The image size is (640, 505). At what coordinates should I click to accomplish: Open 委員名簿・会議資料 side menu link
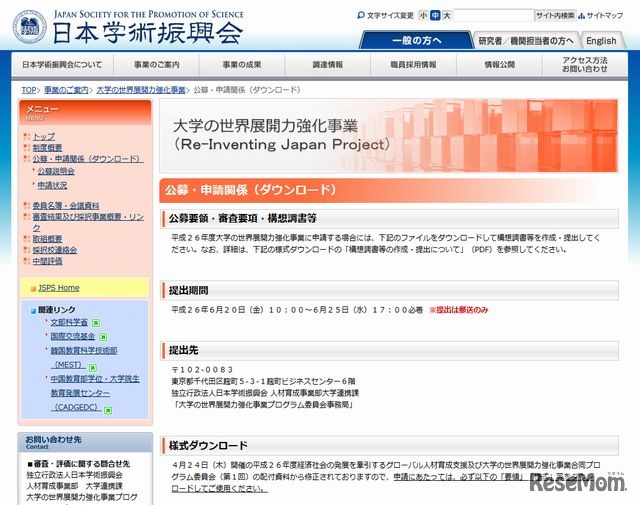[66, 206]
